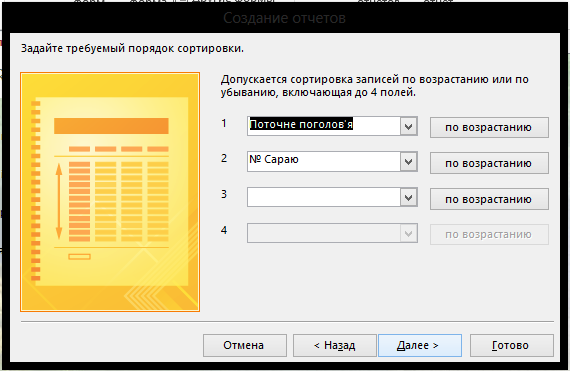Toggle sort order button for field 2
Screen dimensions: 570x371
click(489, 163)
